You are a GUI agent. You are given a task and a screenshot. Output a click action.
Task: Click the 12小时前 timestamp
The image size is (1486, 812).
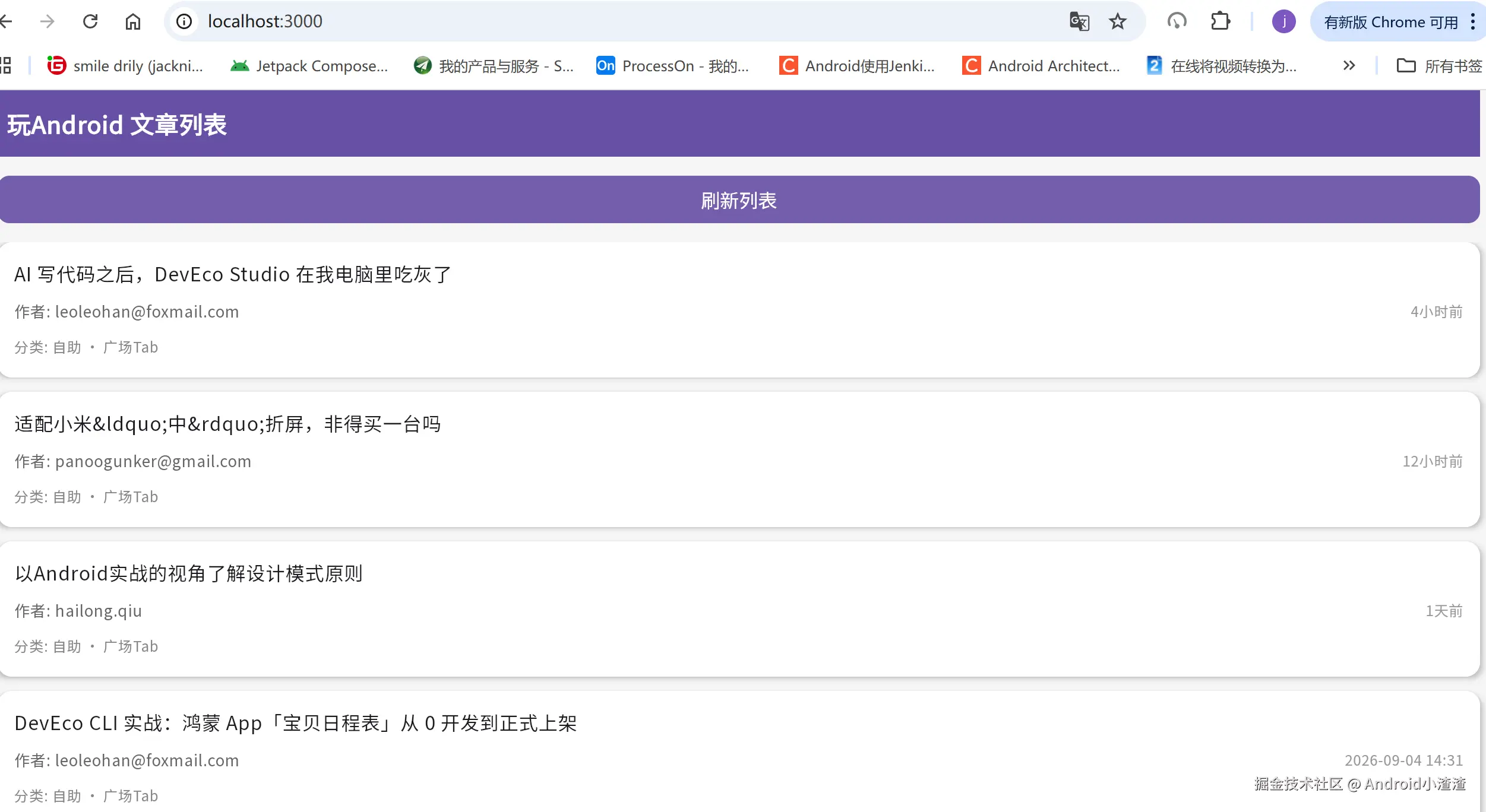[1433, 461]
